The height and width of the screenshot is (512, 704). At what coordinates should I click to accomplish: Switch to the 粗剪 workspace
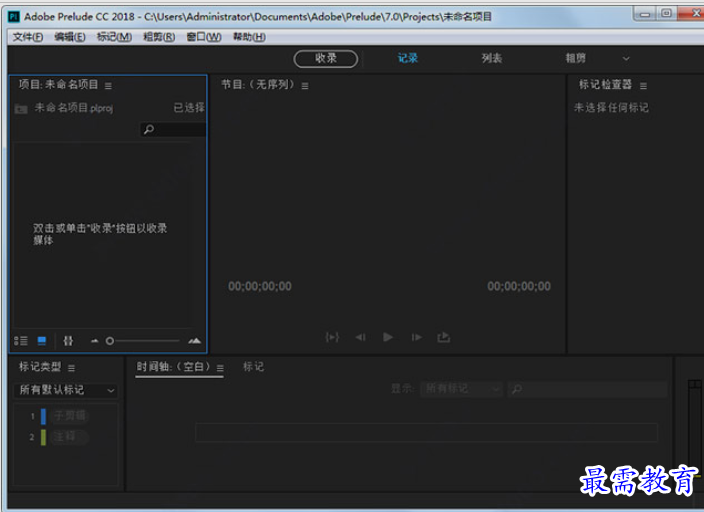pos(575,58)
